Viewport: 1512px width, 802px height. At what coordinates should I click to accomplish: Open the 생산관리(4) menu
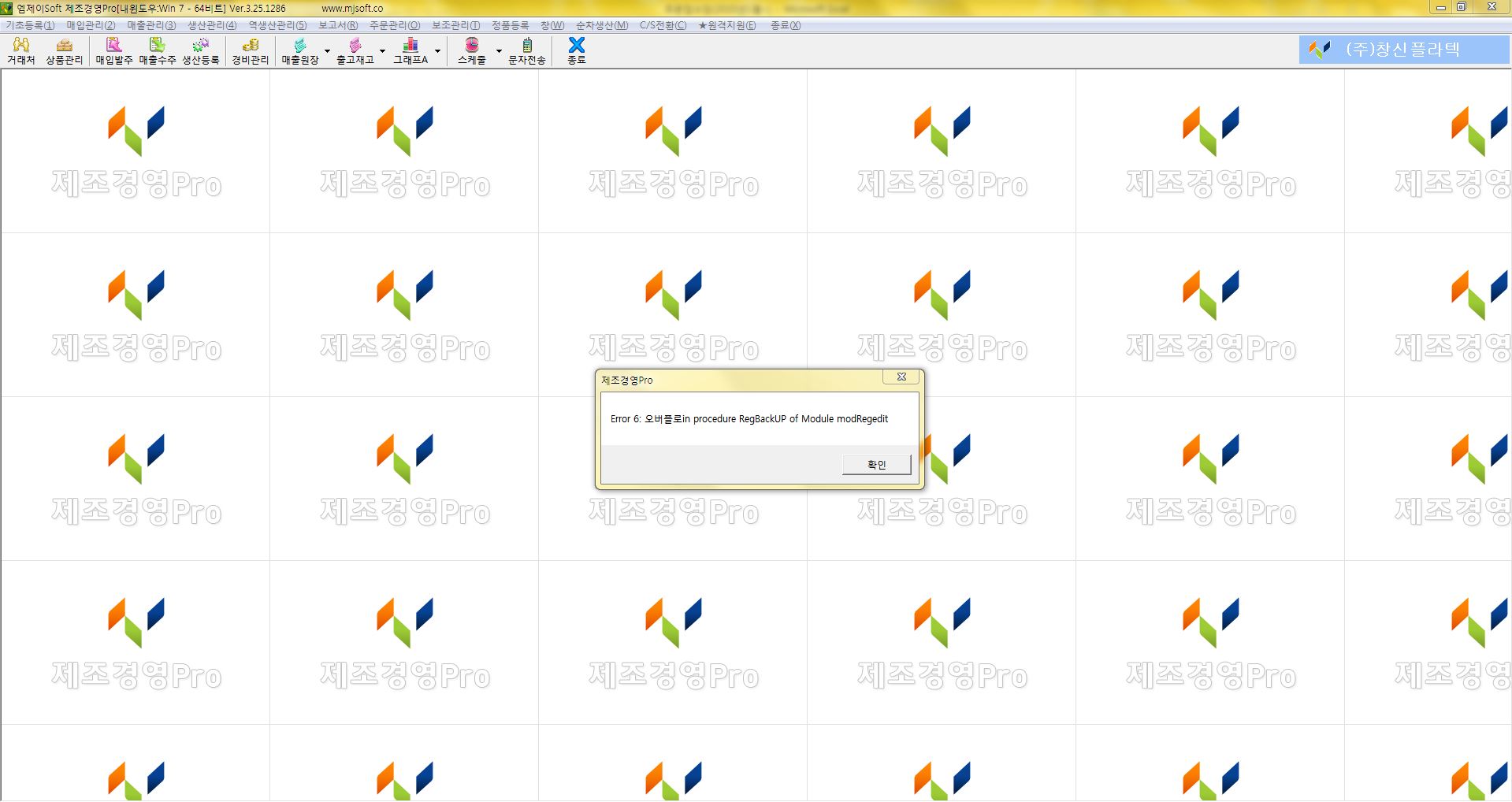[212, 25]
